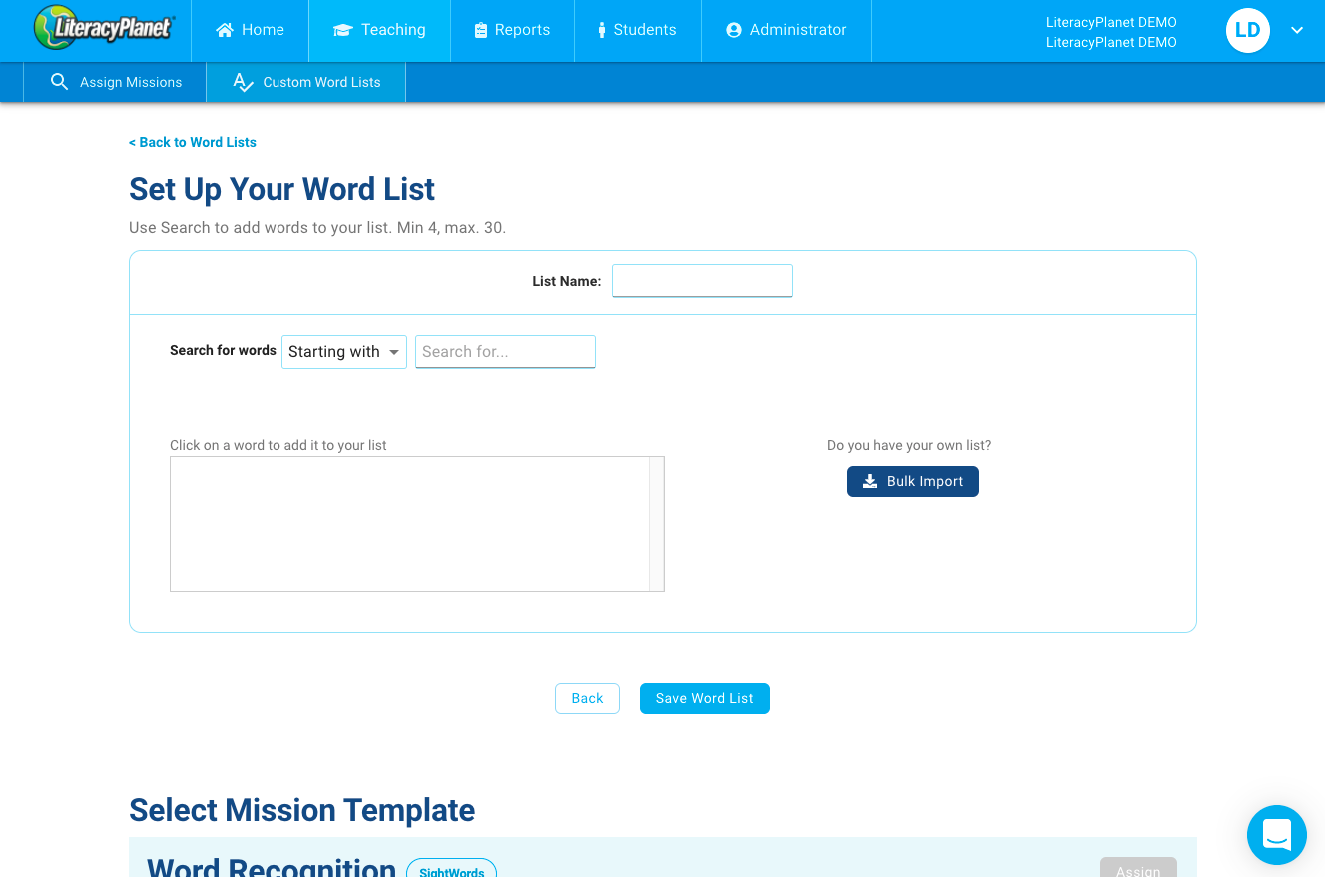Switch to the Teaching tab
Viewport: 1325px width, 877px height.
pyautogui.click(x=380, y=30)
